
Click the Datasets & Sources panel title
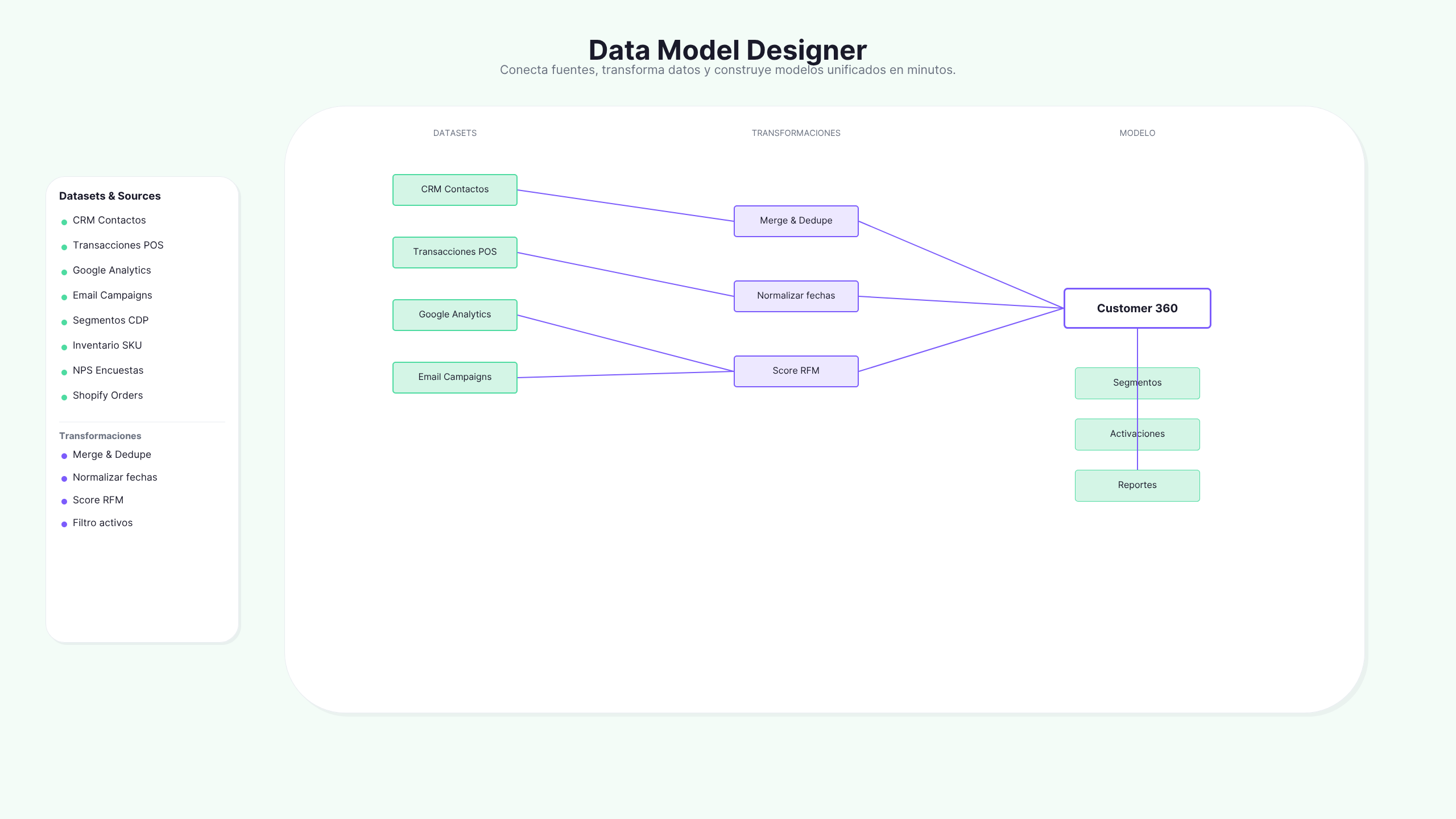(110, 196)
